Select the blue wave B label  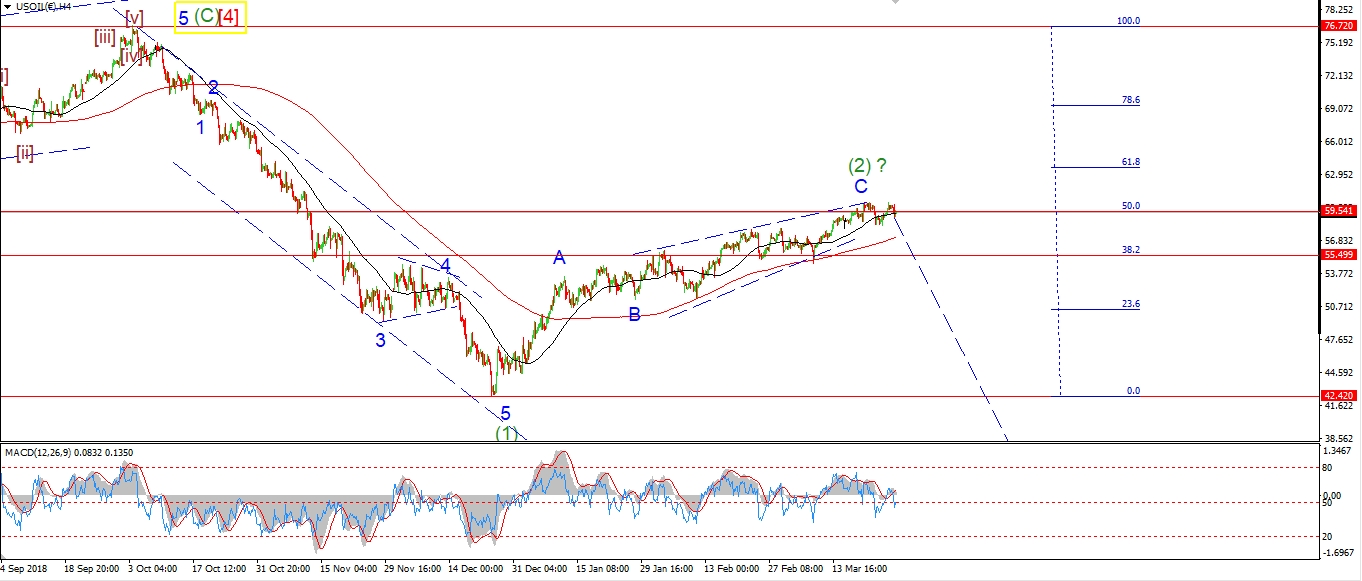(x=634, y=315)
